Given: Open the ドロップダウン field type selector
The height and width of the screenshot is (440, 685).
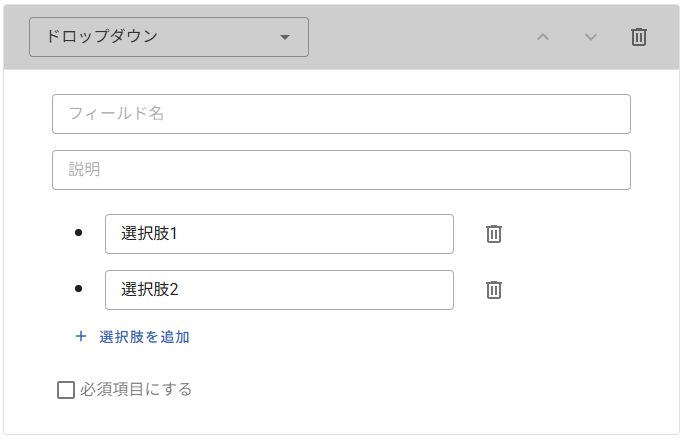Looking at the screenshot, I should point(168,37).
